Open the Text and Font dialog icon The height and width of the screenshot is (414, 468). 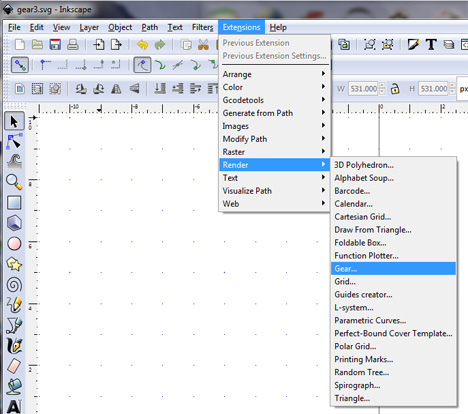point(431,44)
